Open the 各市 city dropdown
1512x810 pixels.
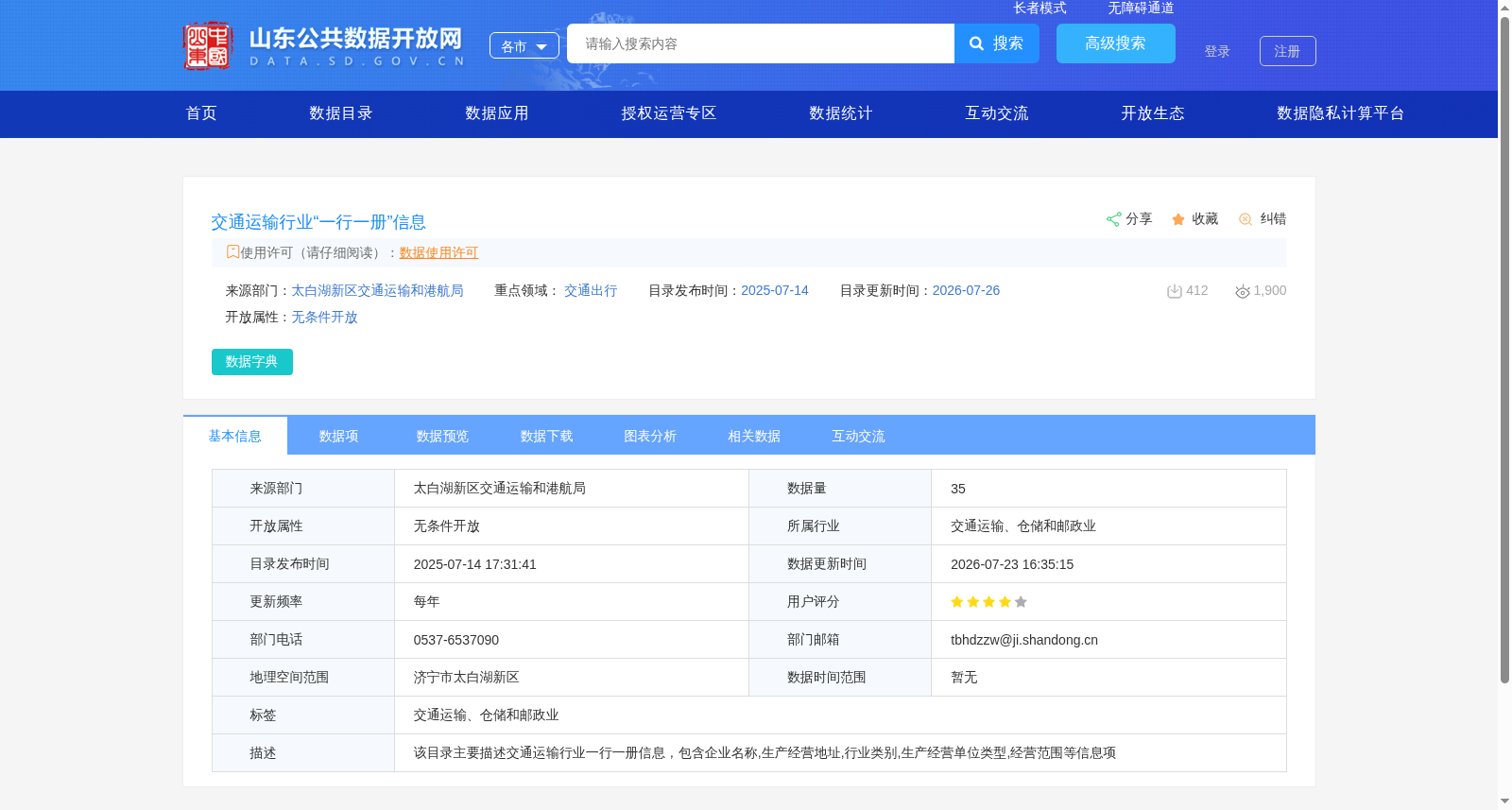[524, 45]
